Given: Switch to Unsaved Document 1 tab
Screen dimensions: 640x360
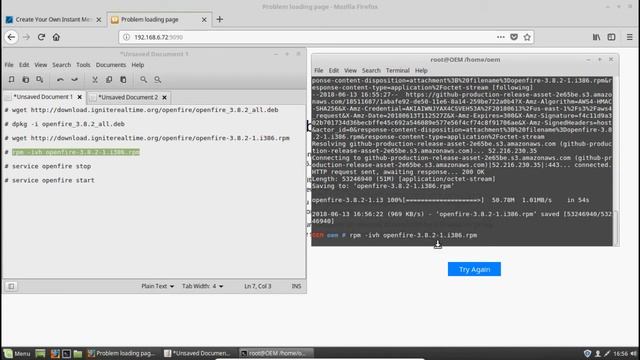Looking at the screenshot, I should (43, 97).
